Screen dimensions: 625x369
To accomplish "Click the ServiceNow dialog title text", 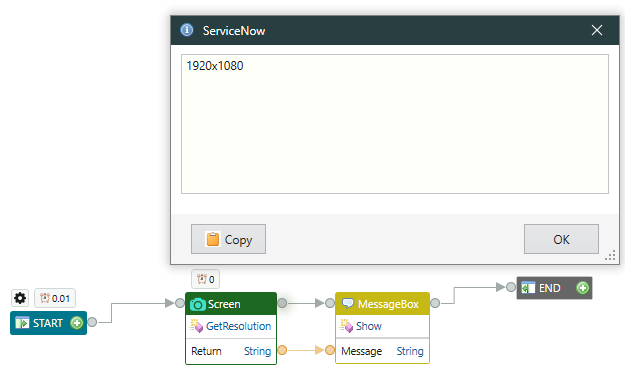I will click(234, 31).
